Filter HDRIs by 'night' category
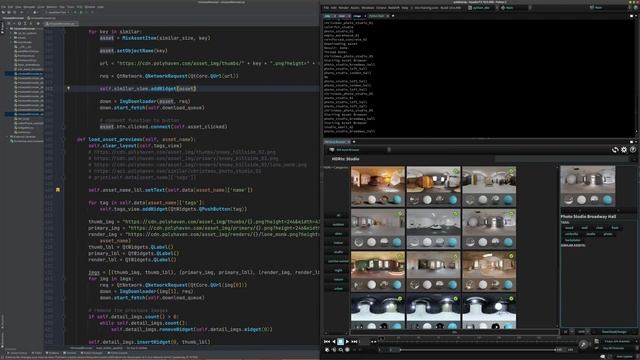The image size is (640, 360). tap(338, 270)
